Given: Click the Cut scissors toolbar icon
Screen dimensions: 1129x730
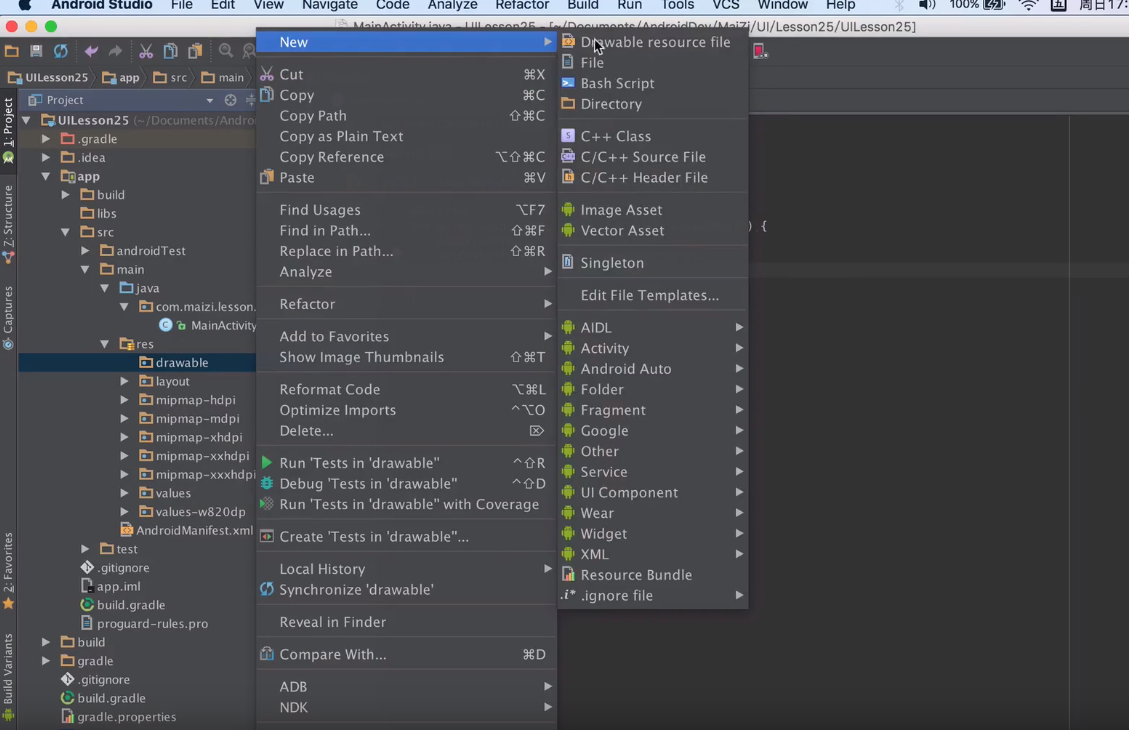Looking at the screenshot, I should coord(146,51).
